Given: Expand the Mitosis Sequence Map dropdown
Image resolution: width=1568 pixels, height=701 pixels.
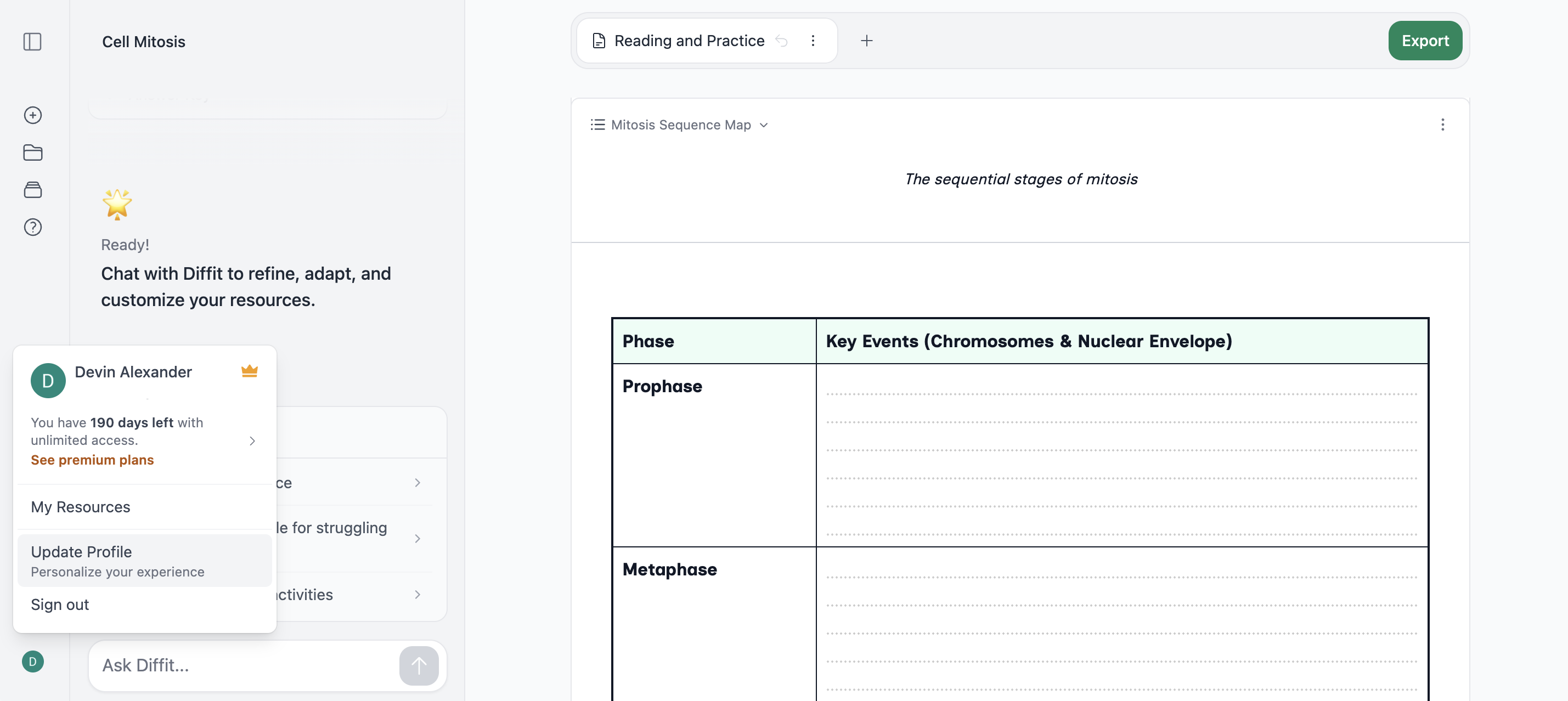Looking at the screenshot, I should click(764, 125).
